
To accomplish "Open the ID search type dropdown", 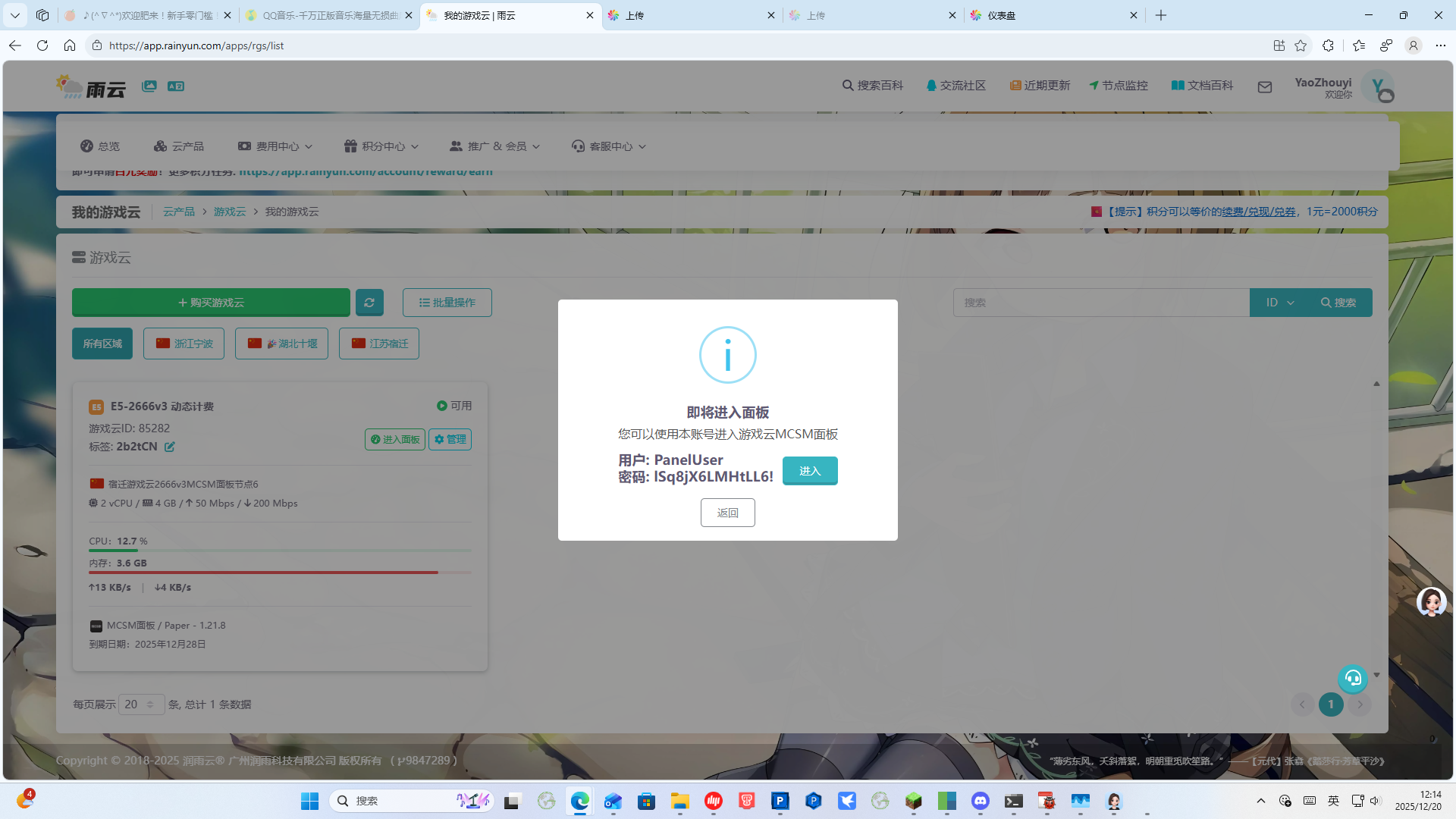I will [1278, 302].
